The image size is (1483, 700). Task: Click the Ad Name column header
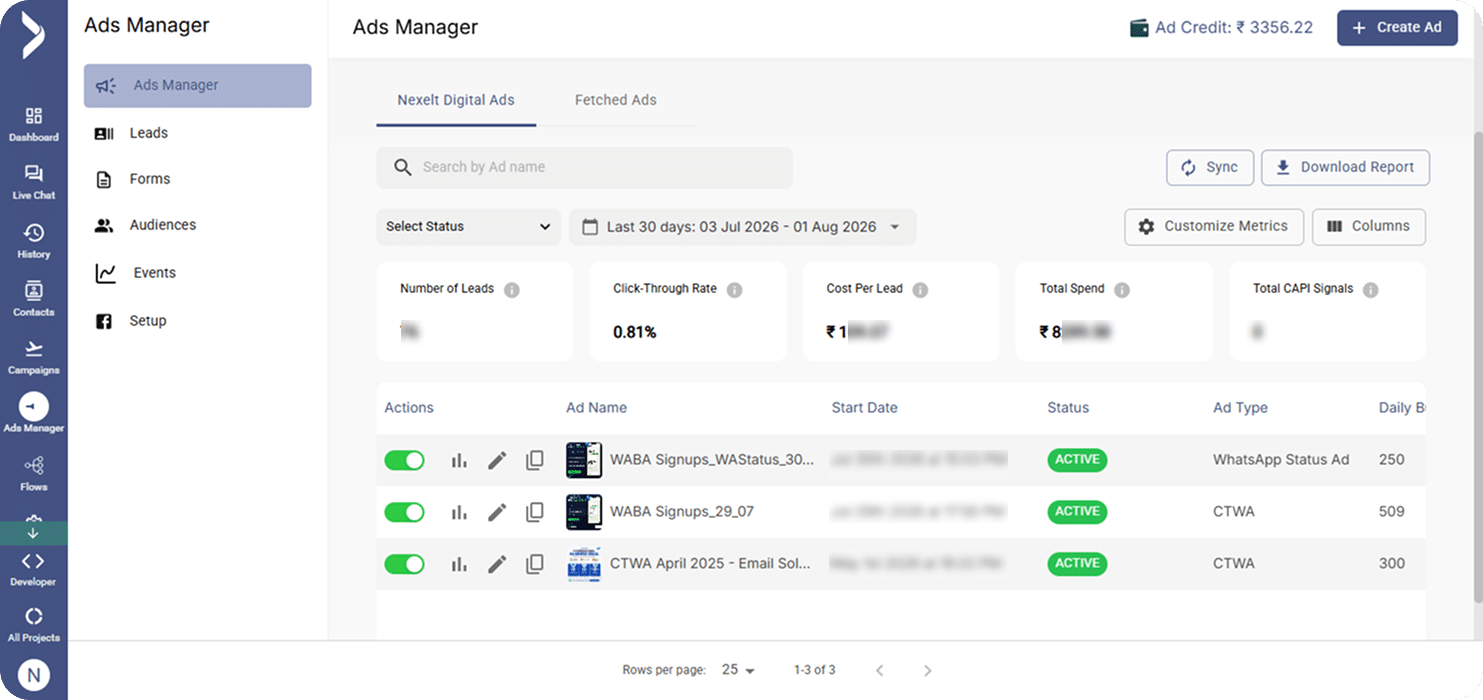(x=597, y=408)
